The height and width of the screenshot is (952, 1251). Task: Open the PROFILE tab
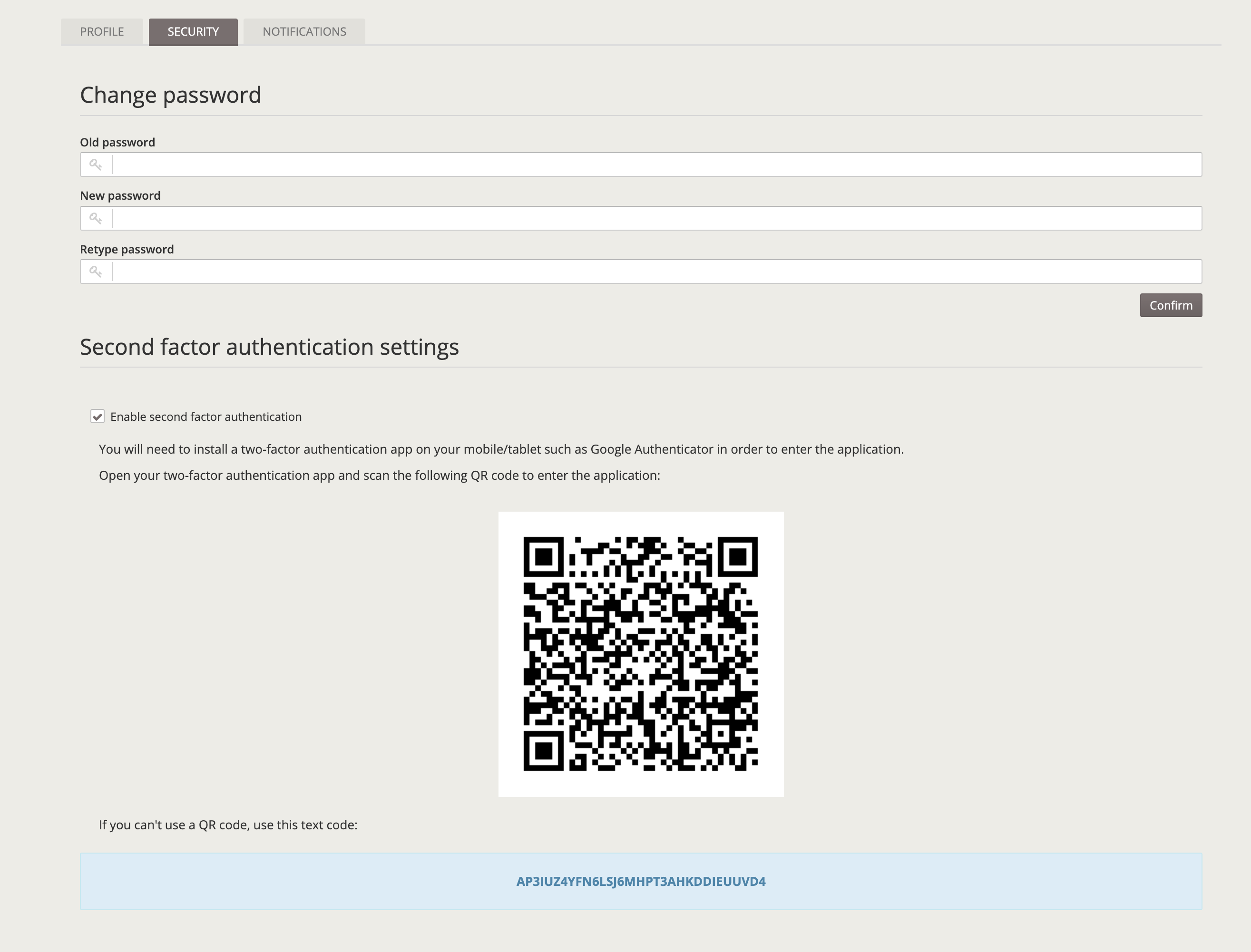tap(102, 32)
